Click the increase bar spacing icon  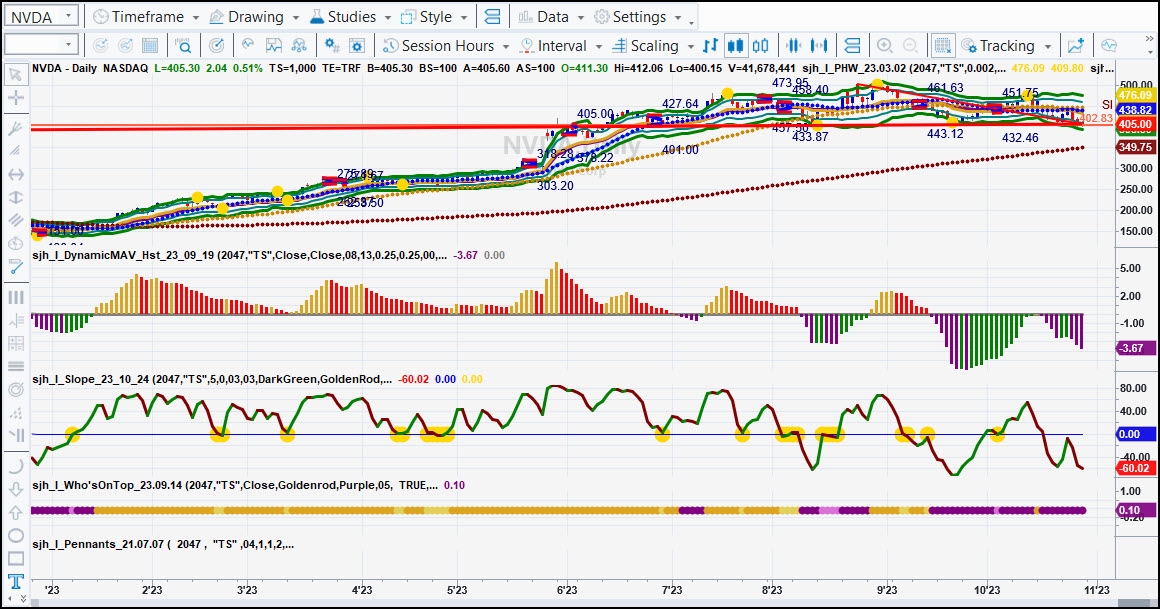point(819,46)
